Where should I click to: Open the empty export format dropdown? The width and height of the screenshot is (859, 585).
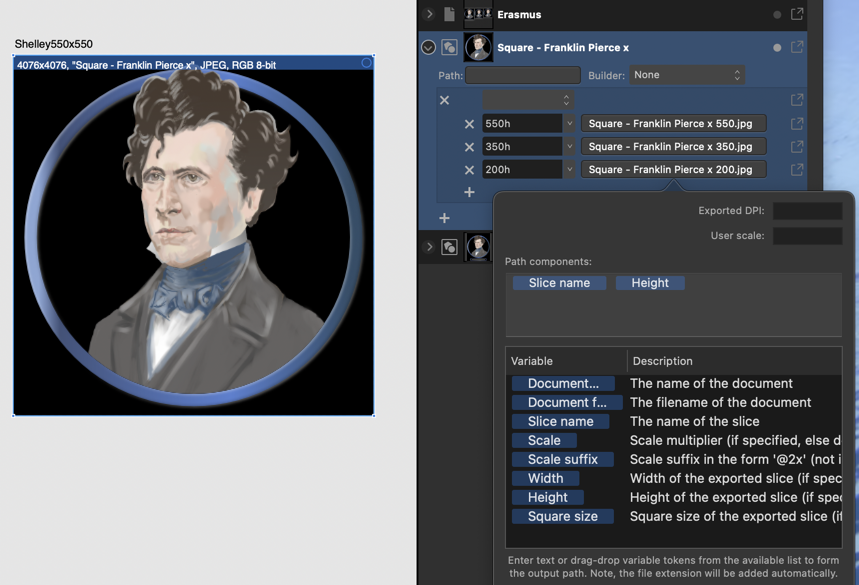(528, 100)
